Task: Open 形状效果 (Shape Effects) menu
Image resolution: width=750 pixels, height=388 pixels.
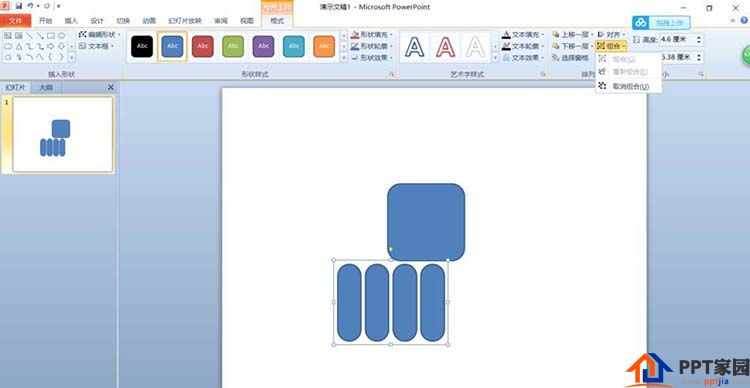Action: pyautogui.click(x=372, y=57)
